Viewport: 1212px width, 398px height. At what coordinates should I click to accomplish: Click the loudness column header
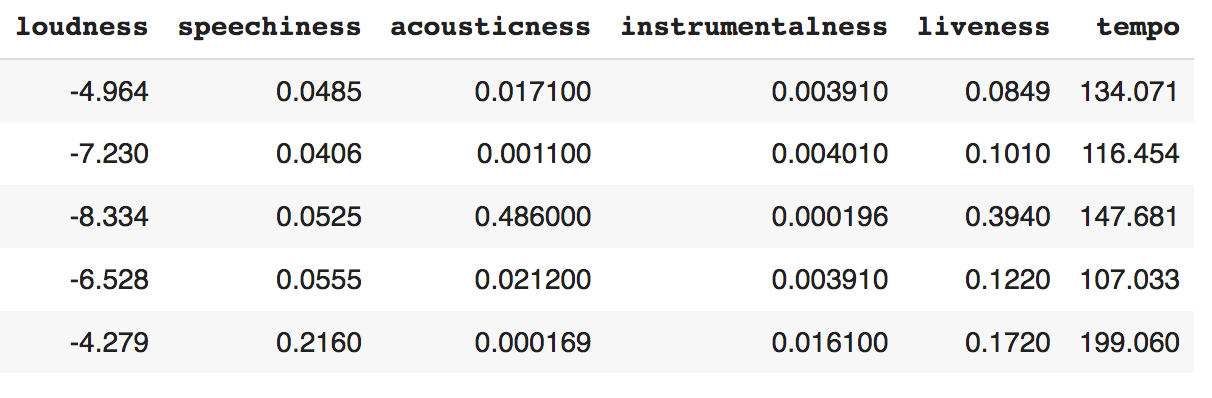(x=82, y=27)
